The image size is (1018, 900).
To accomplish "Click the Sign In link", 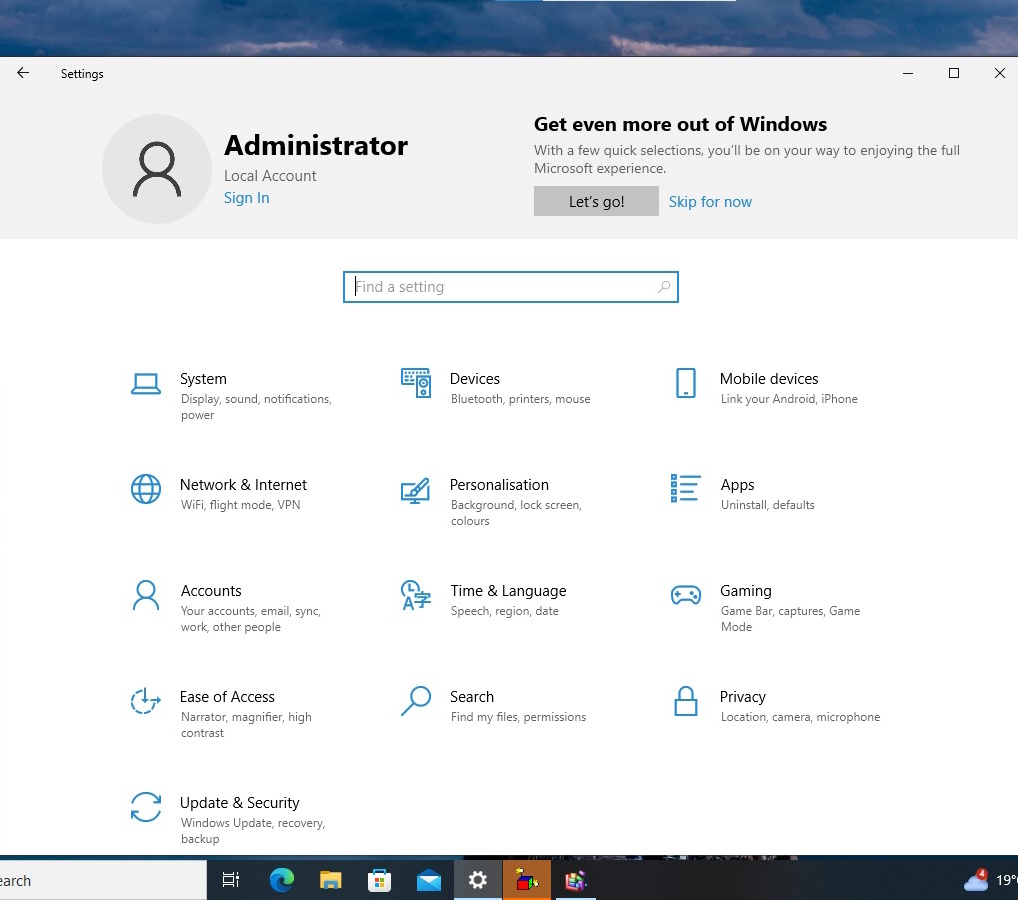I will (246, 198).
